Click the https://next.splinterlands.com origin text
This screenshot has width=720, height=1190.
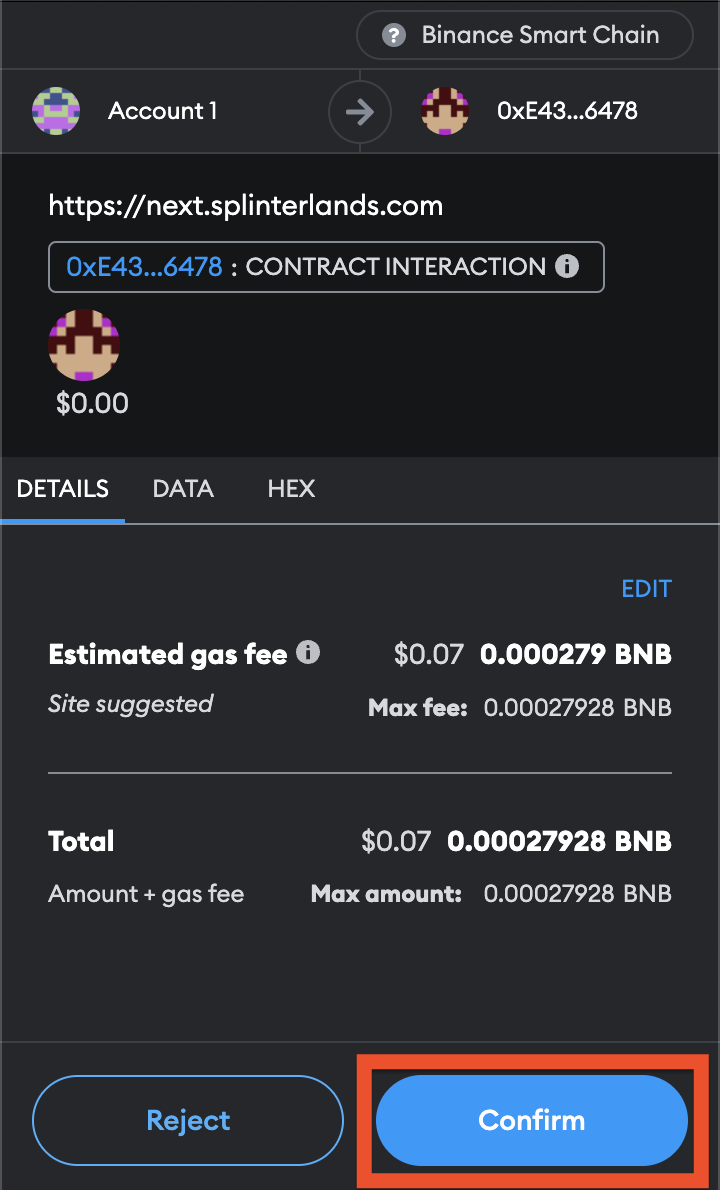click(x=246, y=206)
